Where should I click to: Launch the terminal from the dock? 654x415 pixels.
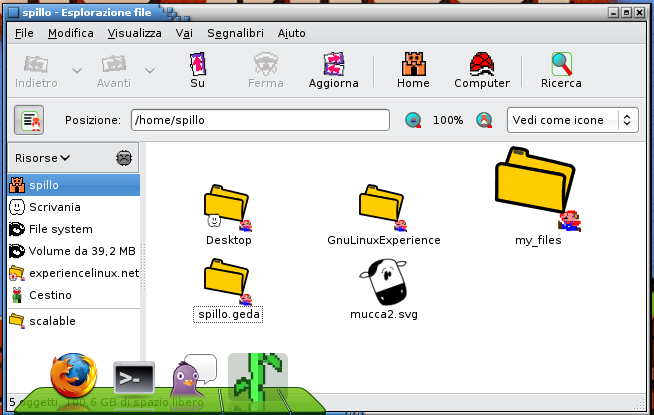[134, 377]
